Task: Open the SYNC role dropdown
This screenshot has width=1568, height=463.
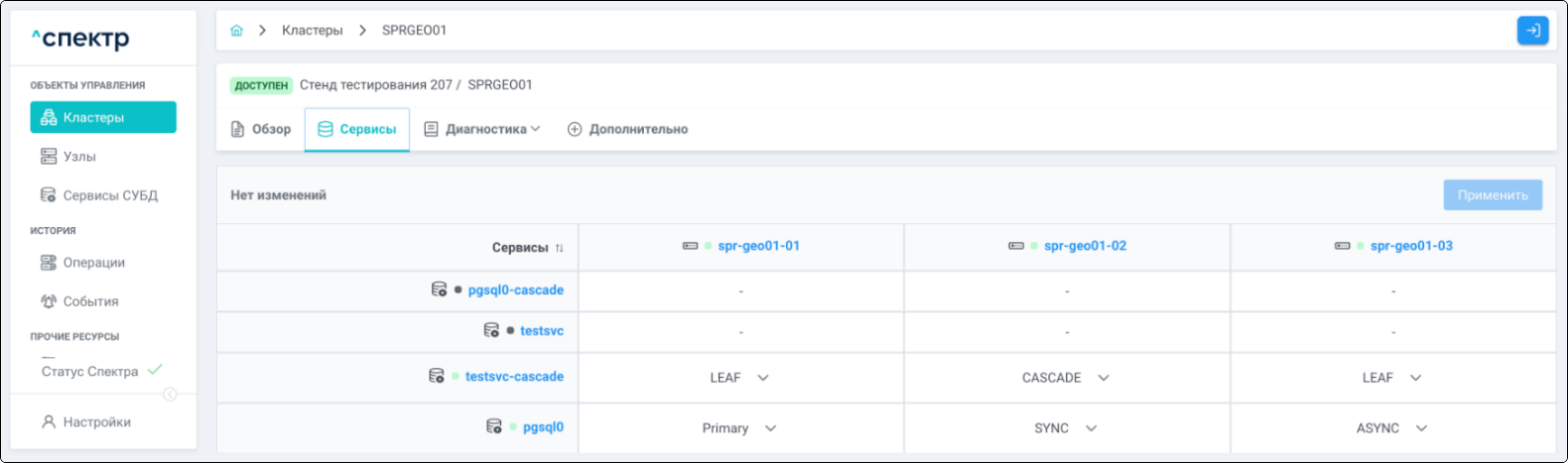Action: (x=1091, y=428)
